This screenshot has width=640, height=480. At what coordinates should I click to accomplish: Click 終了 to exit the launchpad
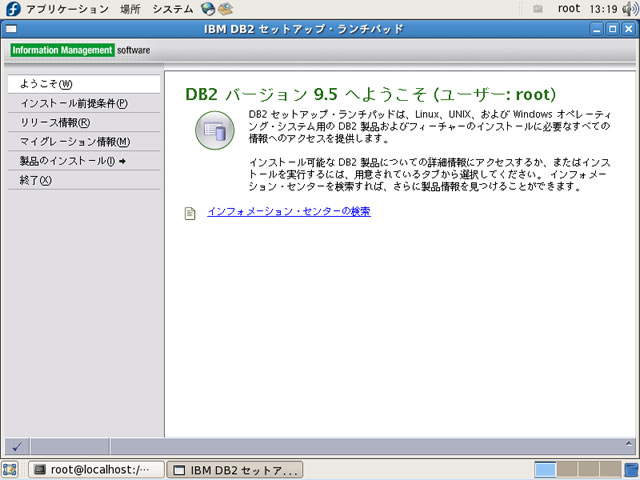click(36, 180)
